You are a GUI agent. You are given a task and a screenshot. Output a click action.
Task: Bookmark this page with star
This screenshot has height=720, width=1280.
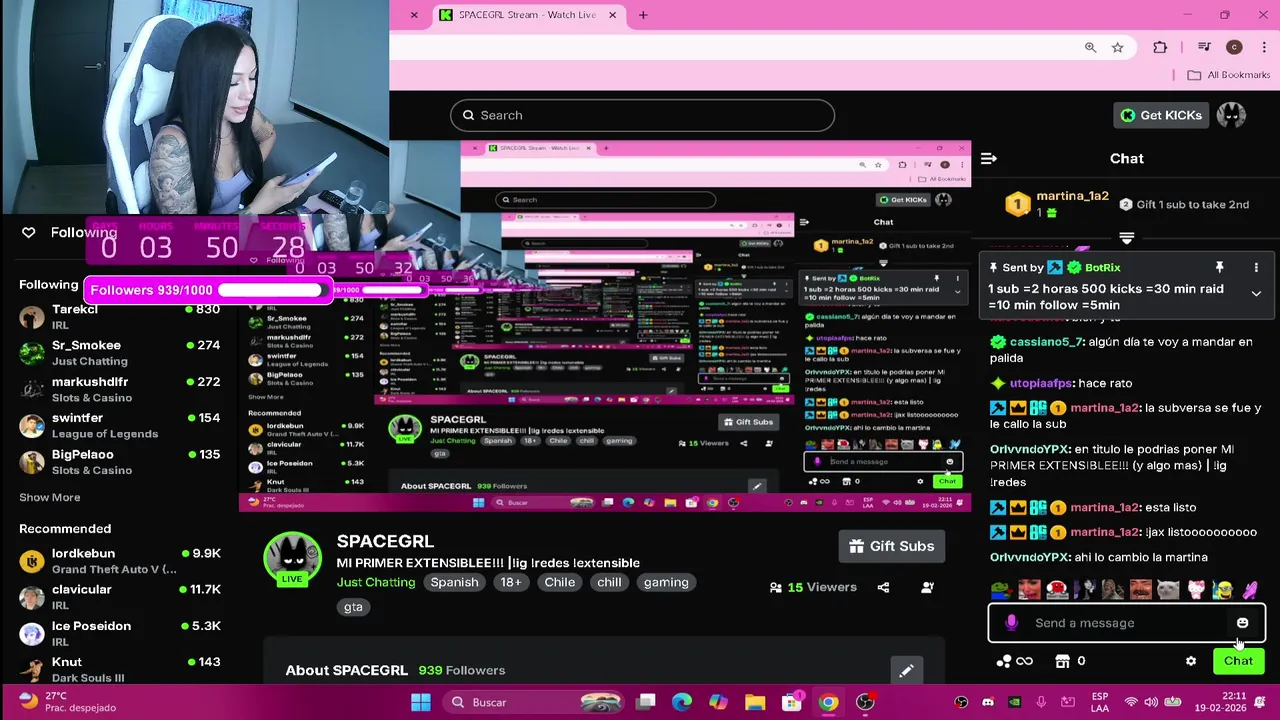click(x=1117, y=47)
